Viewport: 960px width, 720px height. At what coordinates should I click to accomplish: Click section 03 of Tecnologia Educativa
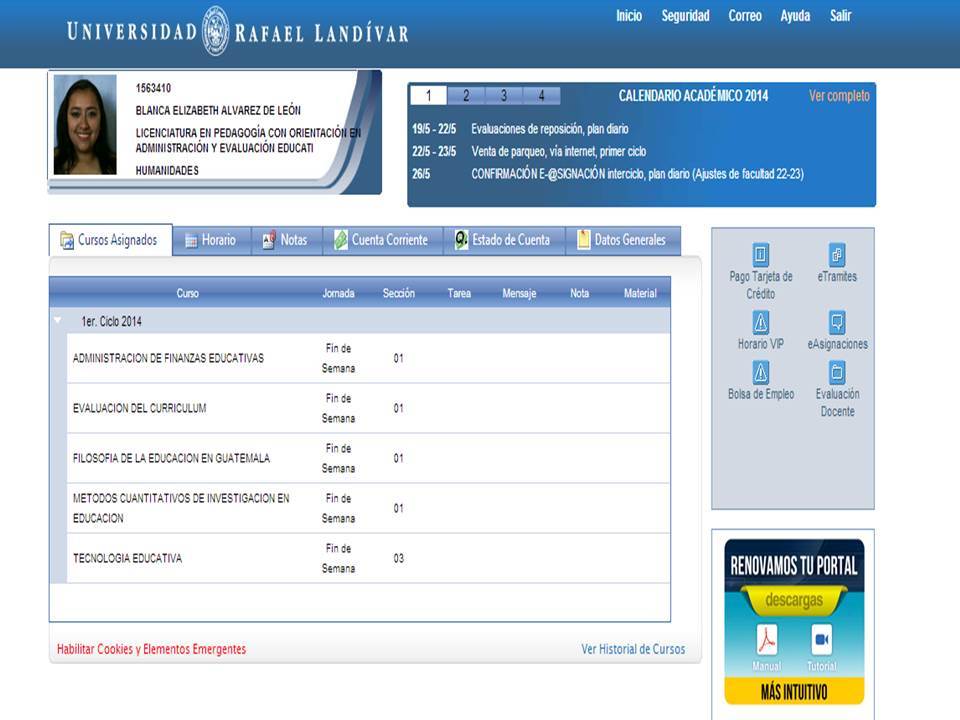399,558
